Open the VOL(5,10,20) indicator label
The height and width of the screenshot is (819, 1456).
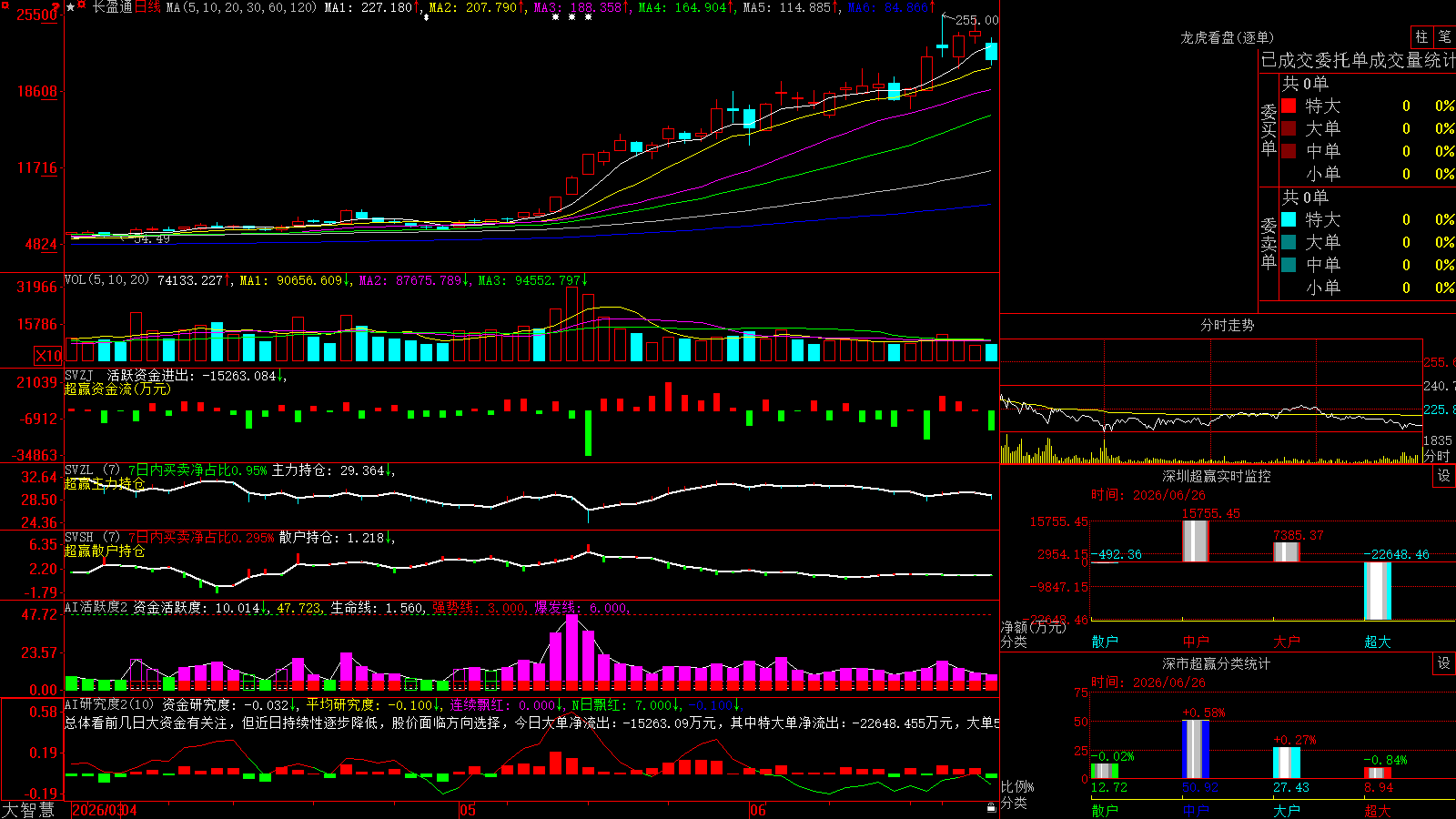[106, 280]
